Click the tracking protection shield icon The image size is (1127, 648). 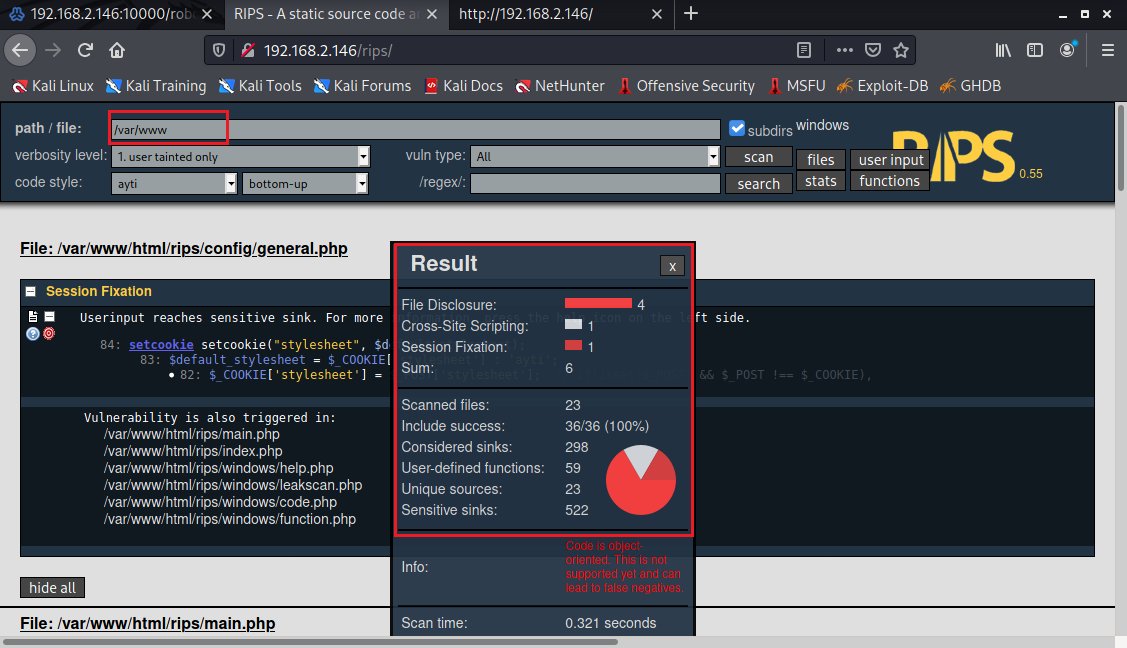pyautogui.click(x=219, y=50)
